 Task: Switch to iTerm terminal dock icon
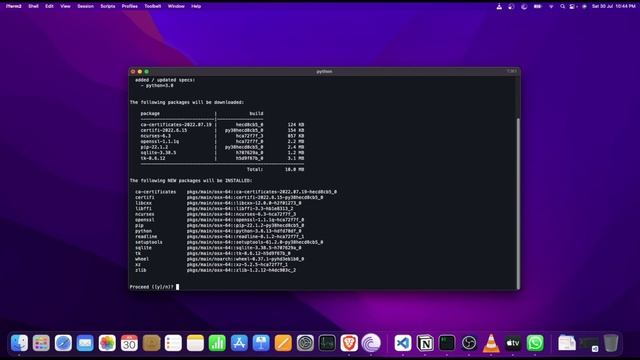tap(447, 343)
